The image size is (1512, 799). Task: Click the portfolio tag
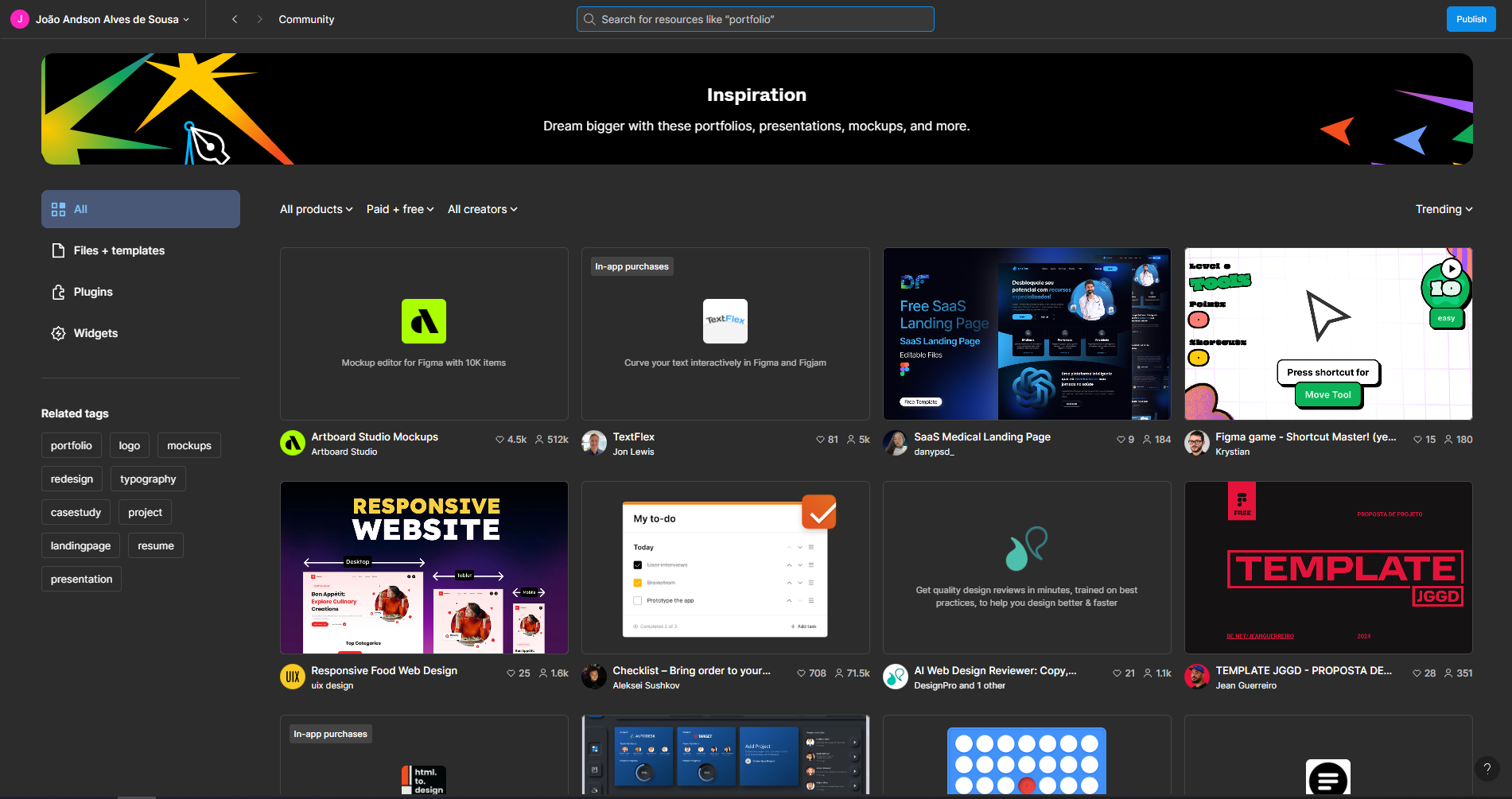(72, 445)
